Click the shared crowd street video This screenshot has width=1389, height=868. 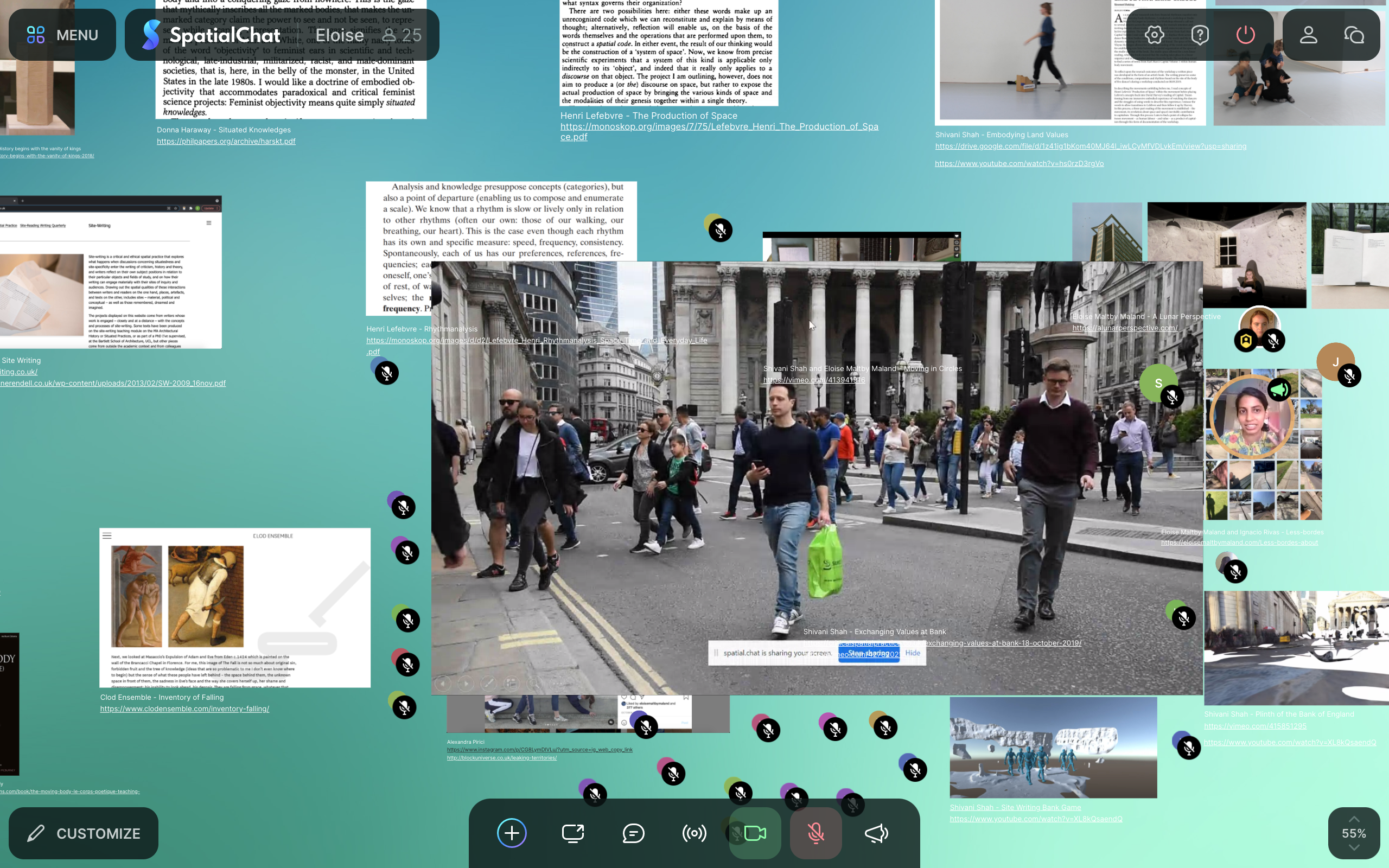click(817, 477)
